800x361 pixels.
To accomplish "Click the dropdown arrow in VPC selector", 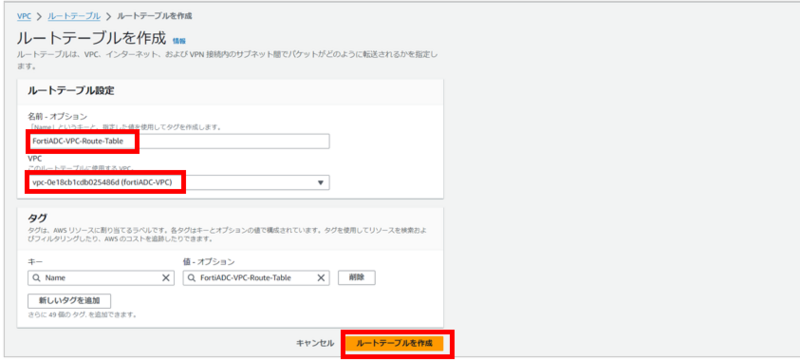I will pos(321,183).
